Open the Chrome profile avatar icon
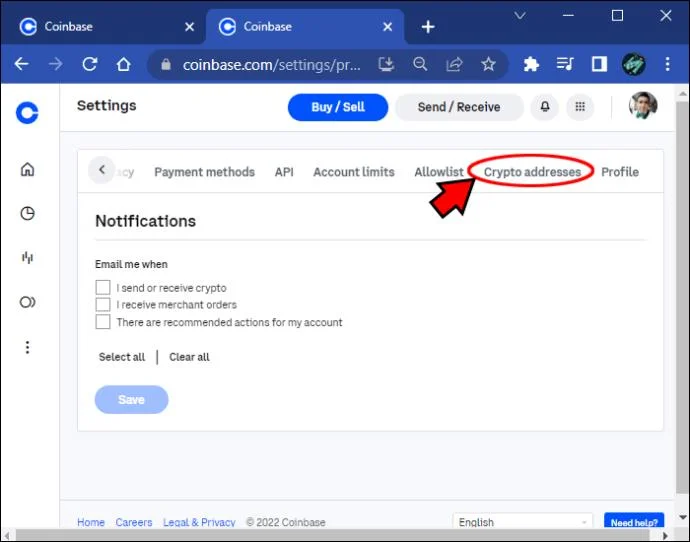 (x=634, y=64)
